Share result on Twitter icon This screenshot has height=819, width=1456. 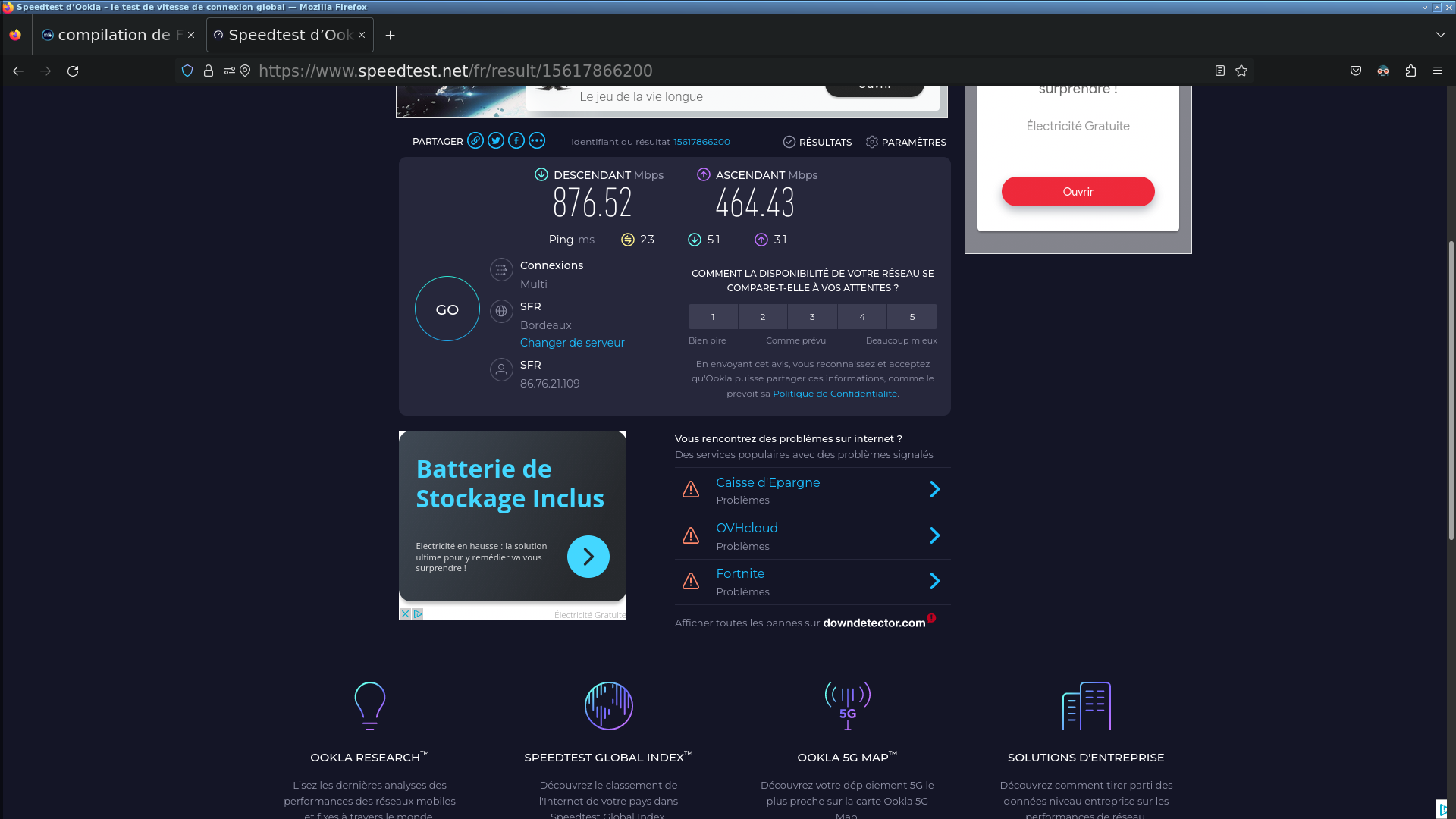tap(496, 141)
